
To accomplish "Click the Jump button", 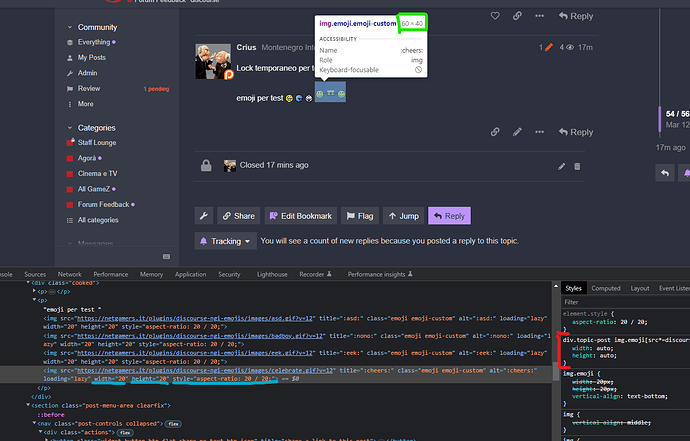I will pyautogui.click(x=404, y=216).
